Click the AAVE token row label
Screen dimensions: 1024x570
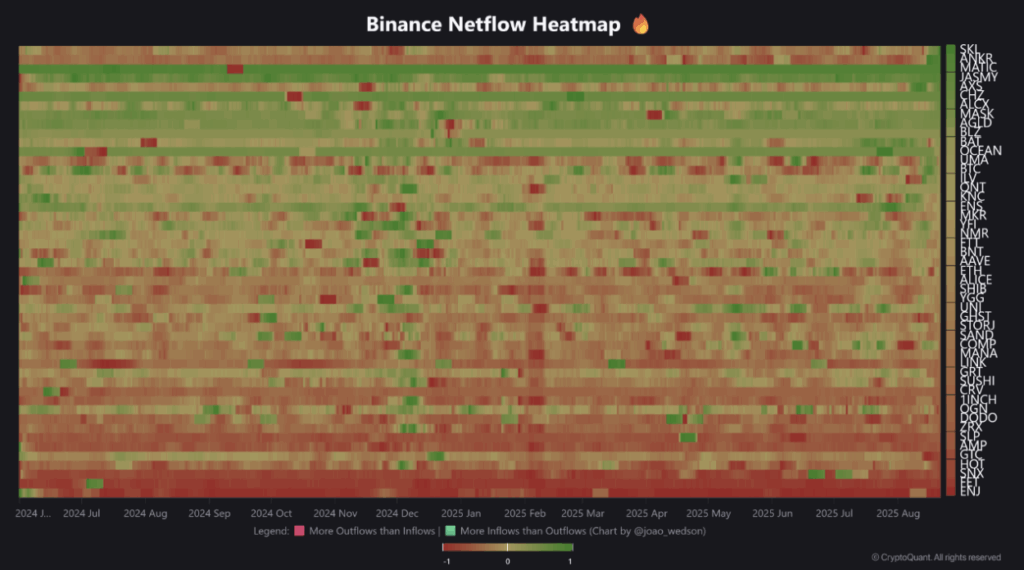(974, 261)
